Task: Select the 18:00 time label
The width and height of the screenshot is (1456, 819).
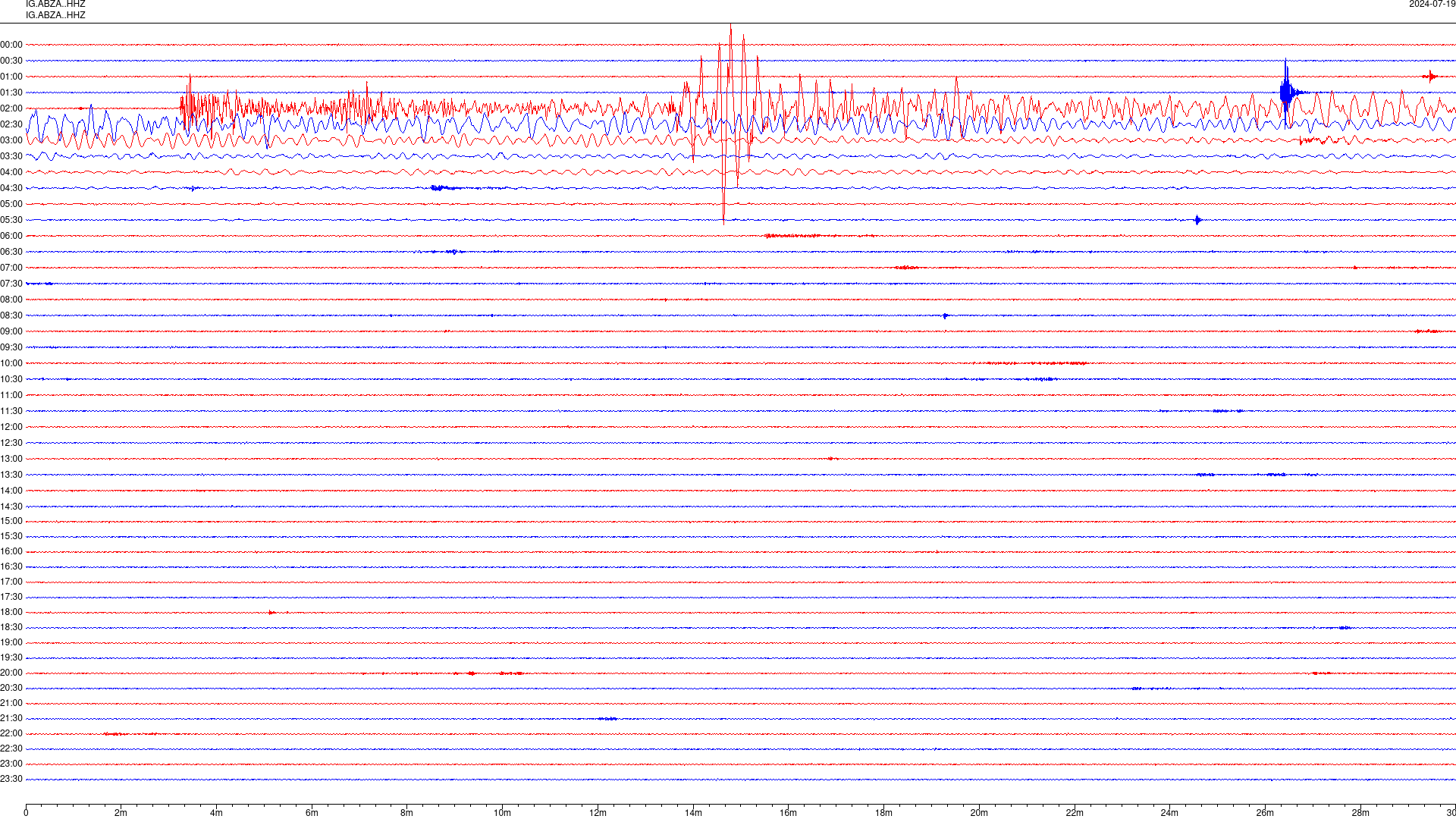Action: tap(11, 612)
